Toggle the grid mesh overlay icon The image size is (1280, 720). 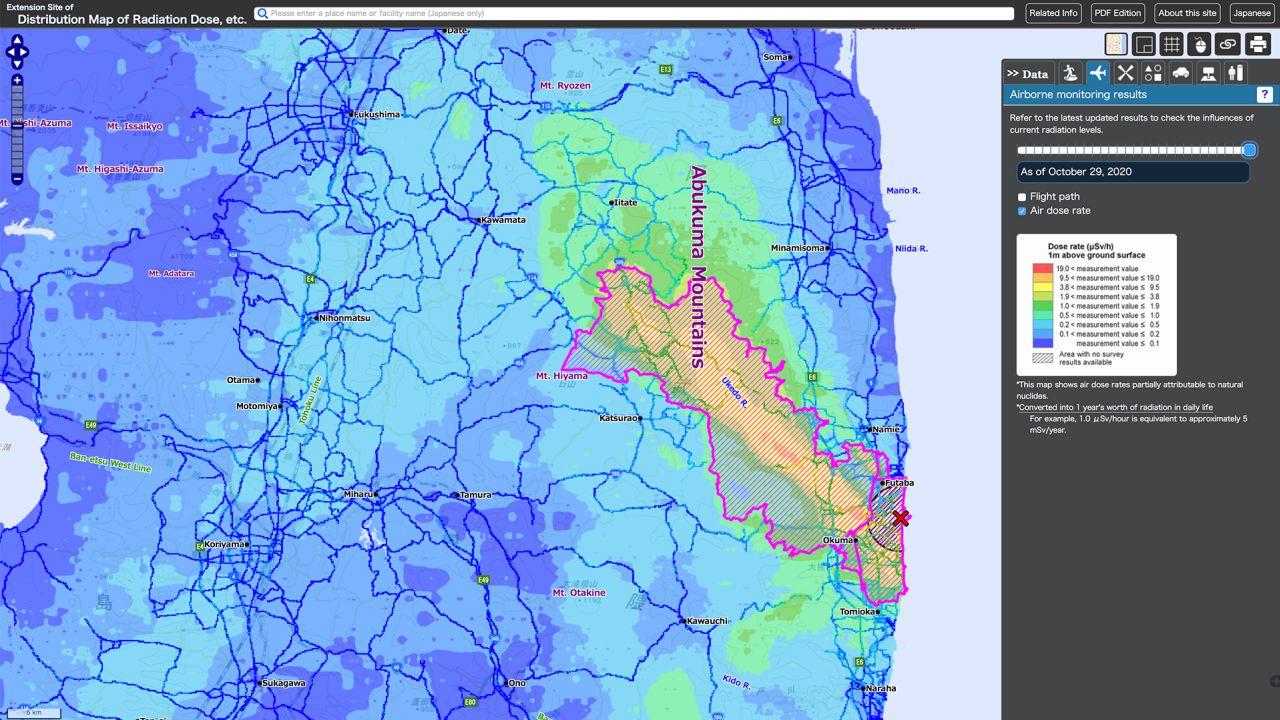[x=1172, y=44]
